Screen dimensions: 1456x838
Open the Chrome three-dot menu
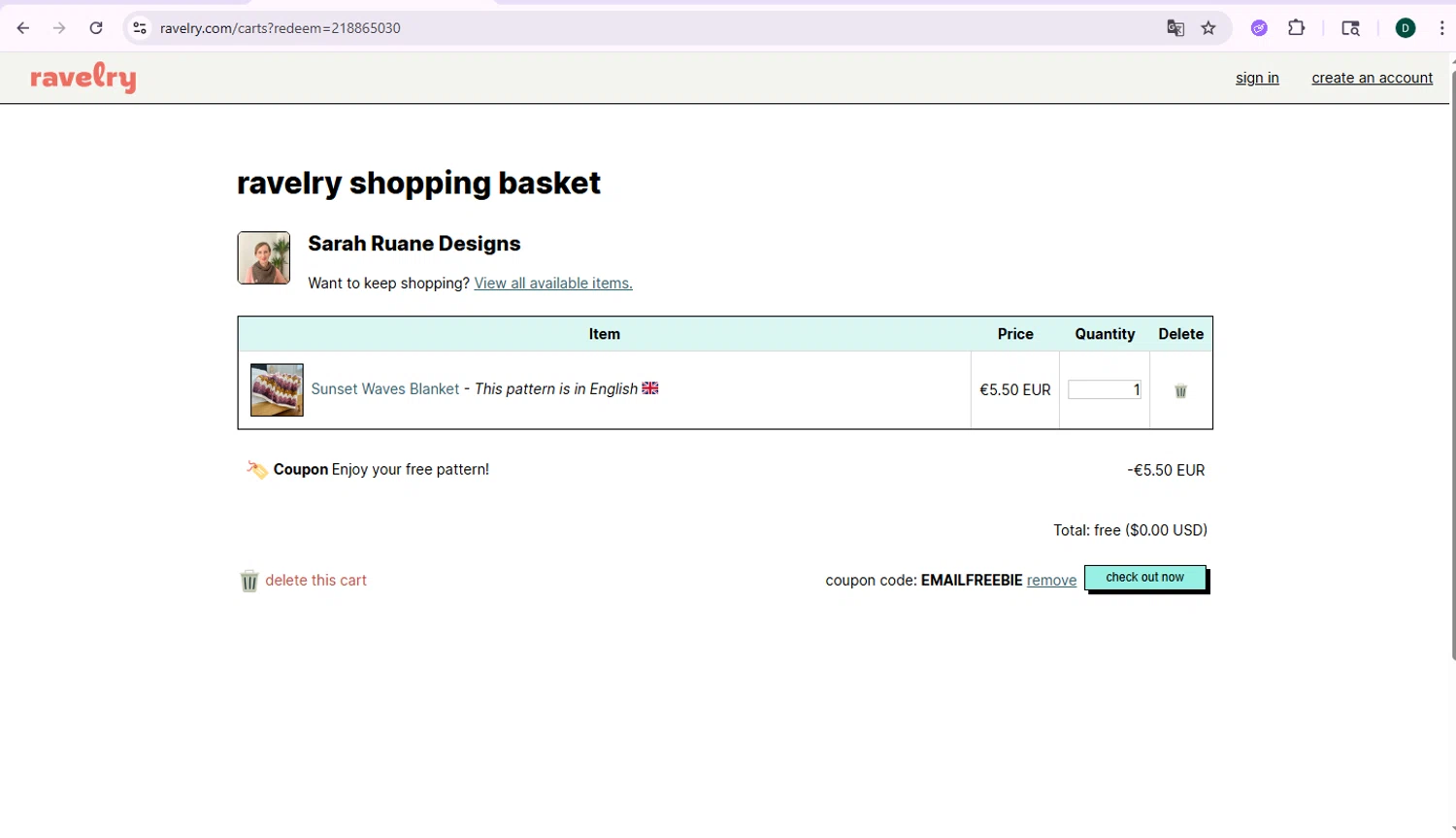(x=1442, y=28)
